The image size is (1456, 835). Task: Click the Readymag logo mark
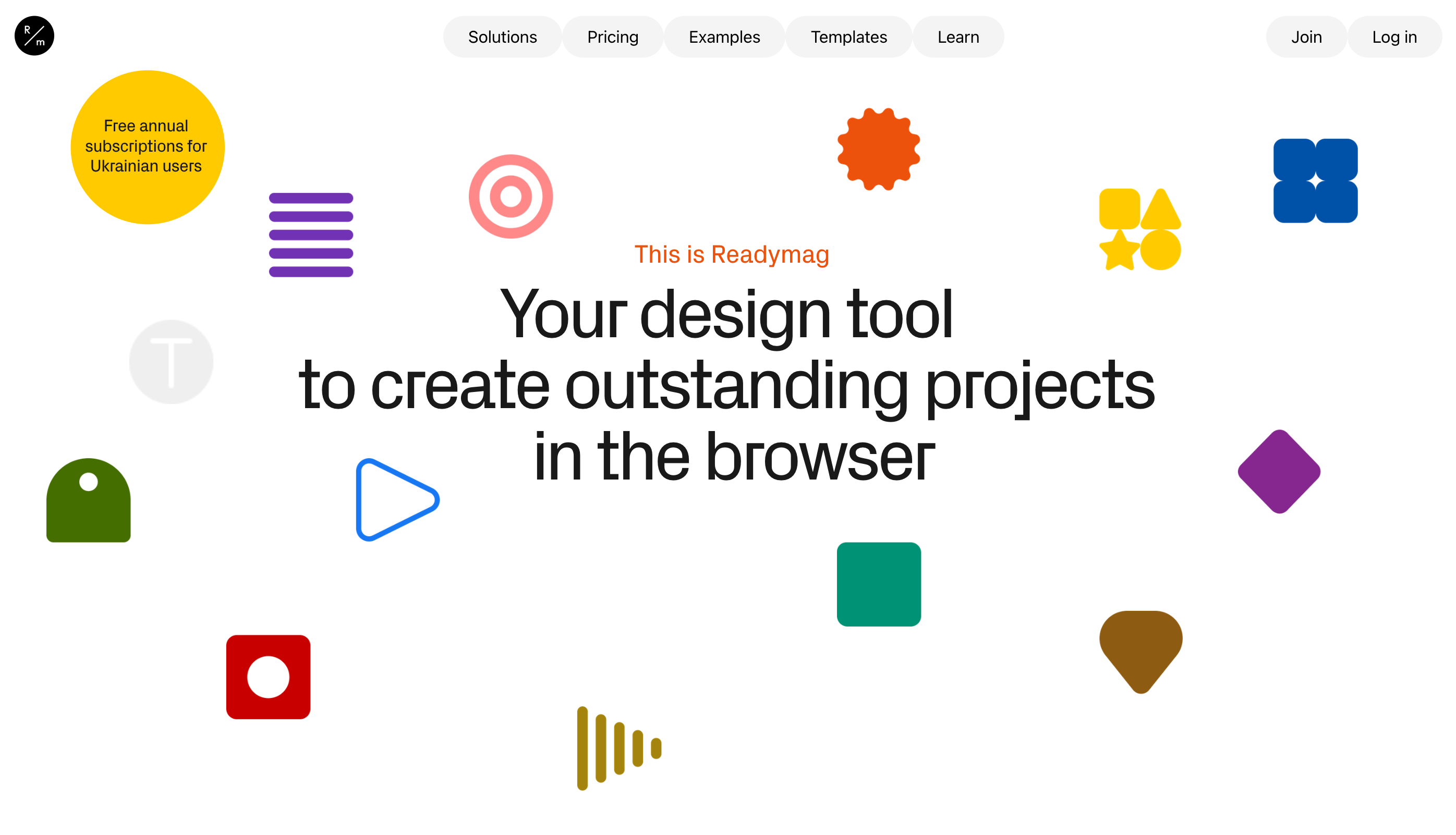coord(34,36)
